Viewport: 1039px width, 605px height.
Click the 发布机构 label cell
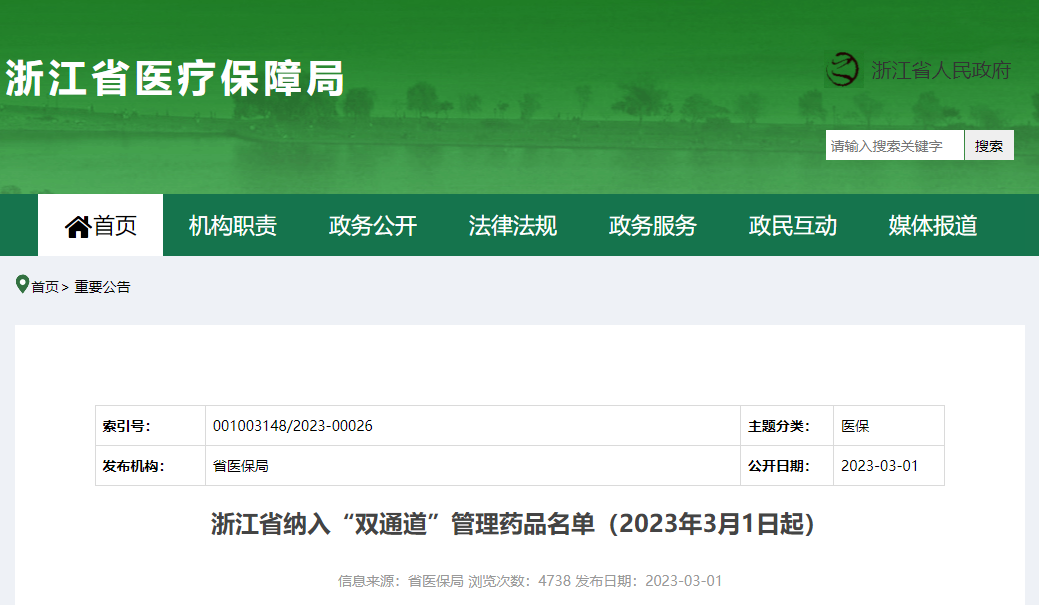click(x=150, y=466)
